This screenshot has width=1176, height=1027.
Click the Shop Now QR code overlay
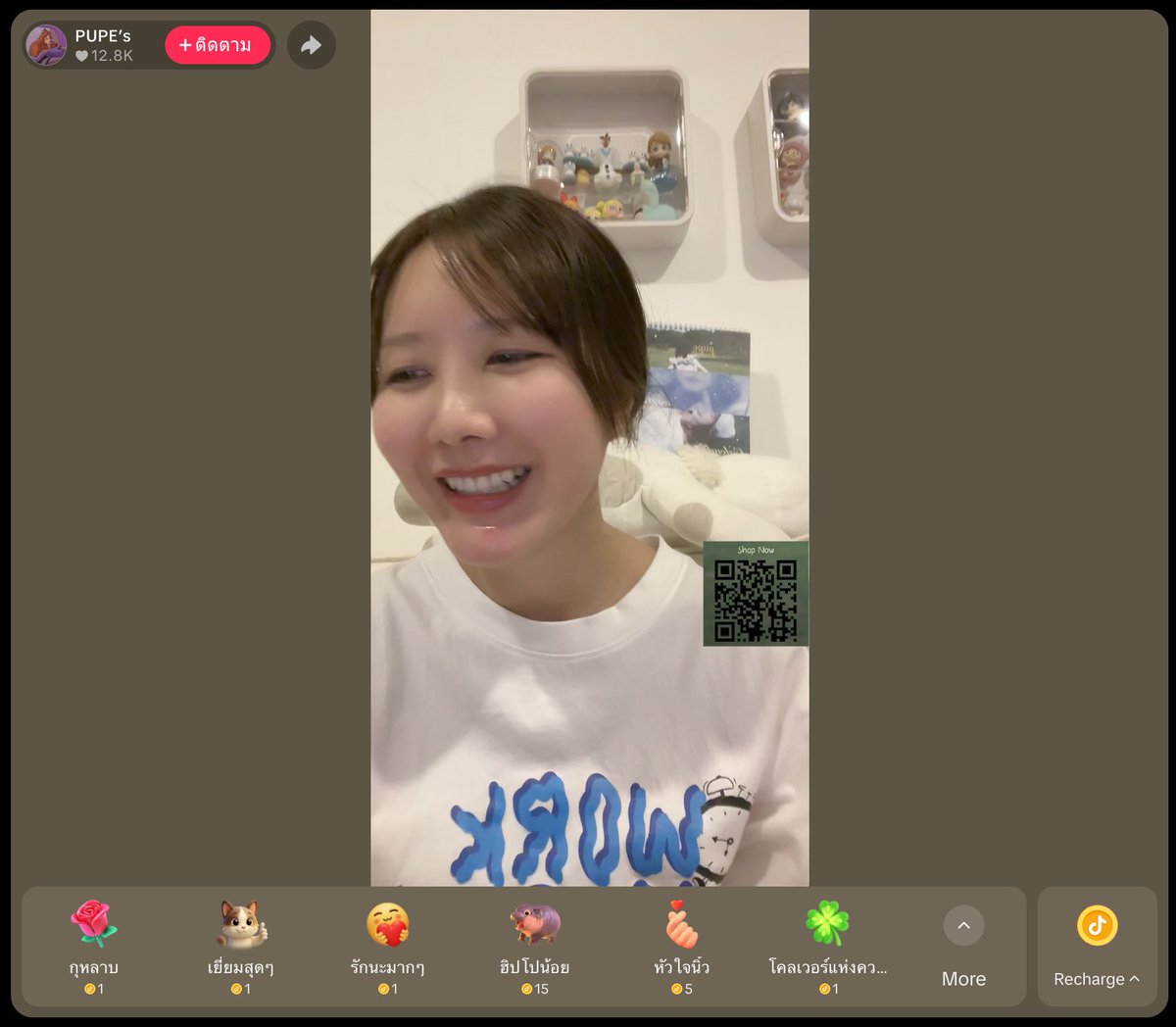tap(756, 594)
